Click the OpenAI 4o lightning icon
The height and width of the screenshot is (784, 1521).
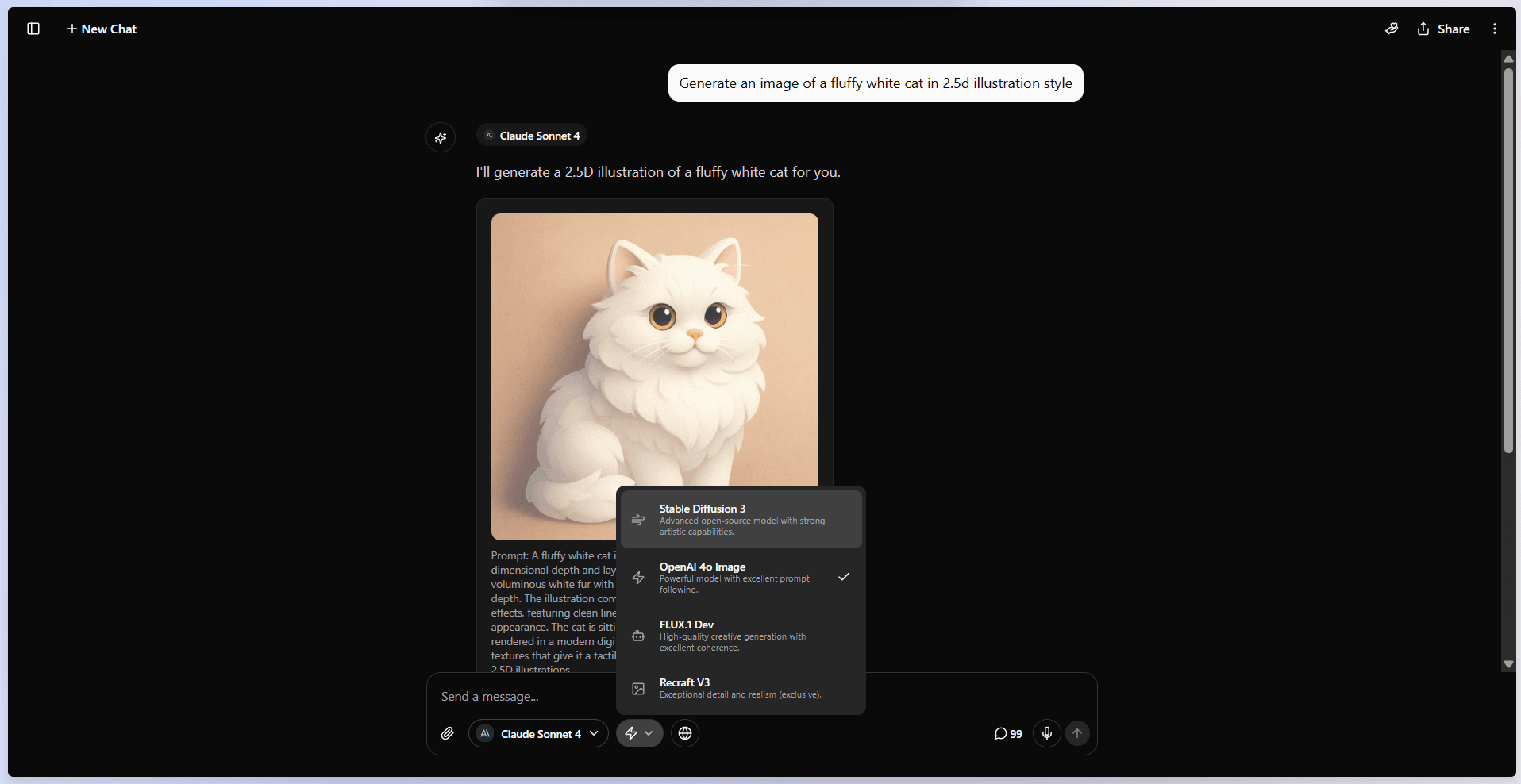[x=638, y=578]
